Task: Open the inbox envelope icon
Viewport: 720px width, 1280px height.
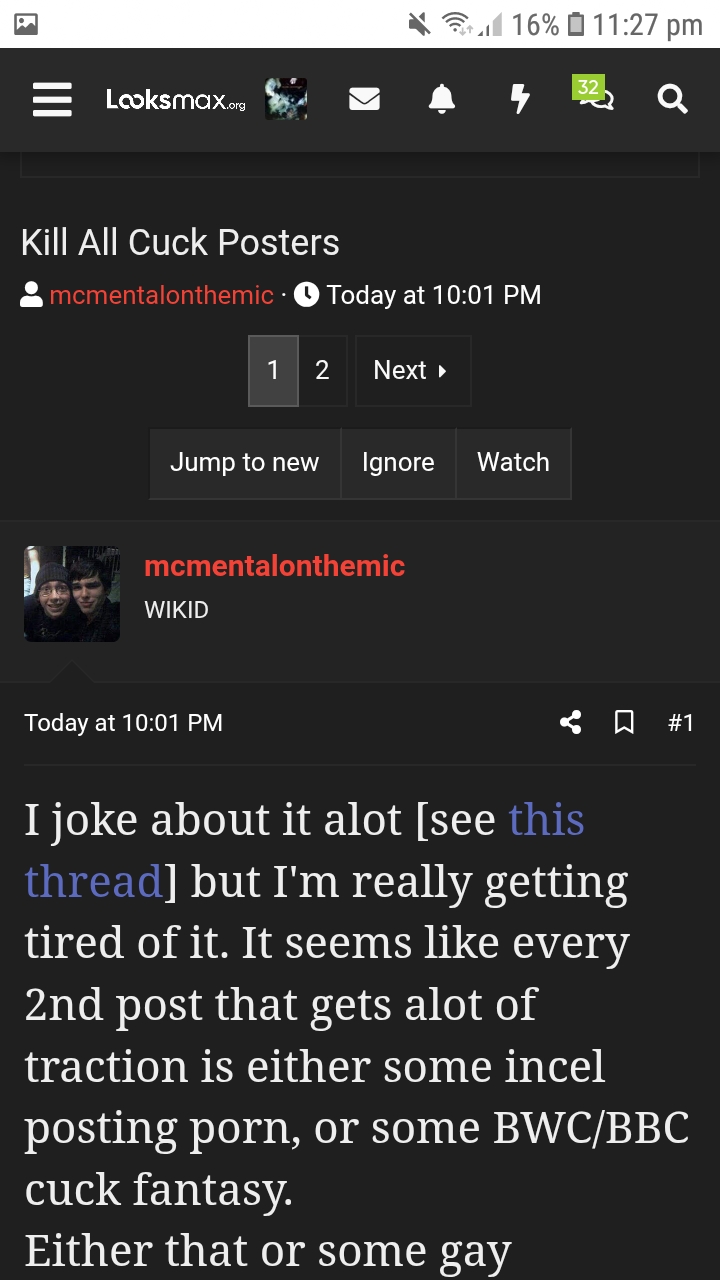Action: click(364, 99)
